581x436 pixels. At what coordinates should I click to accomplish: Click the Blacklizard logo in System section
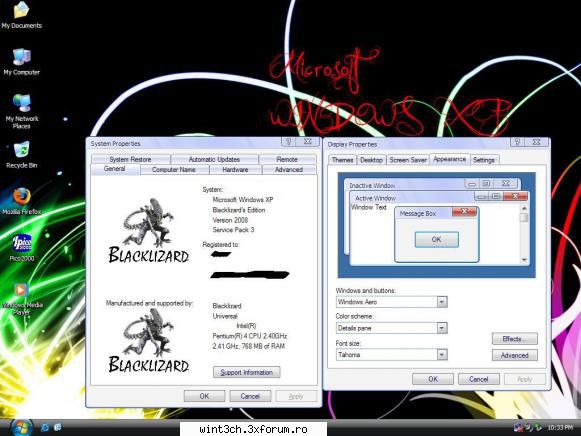point(149,230)
